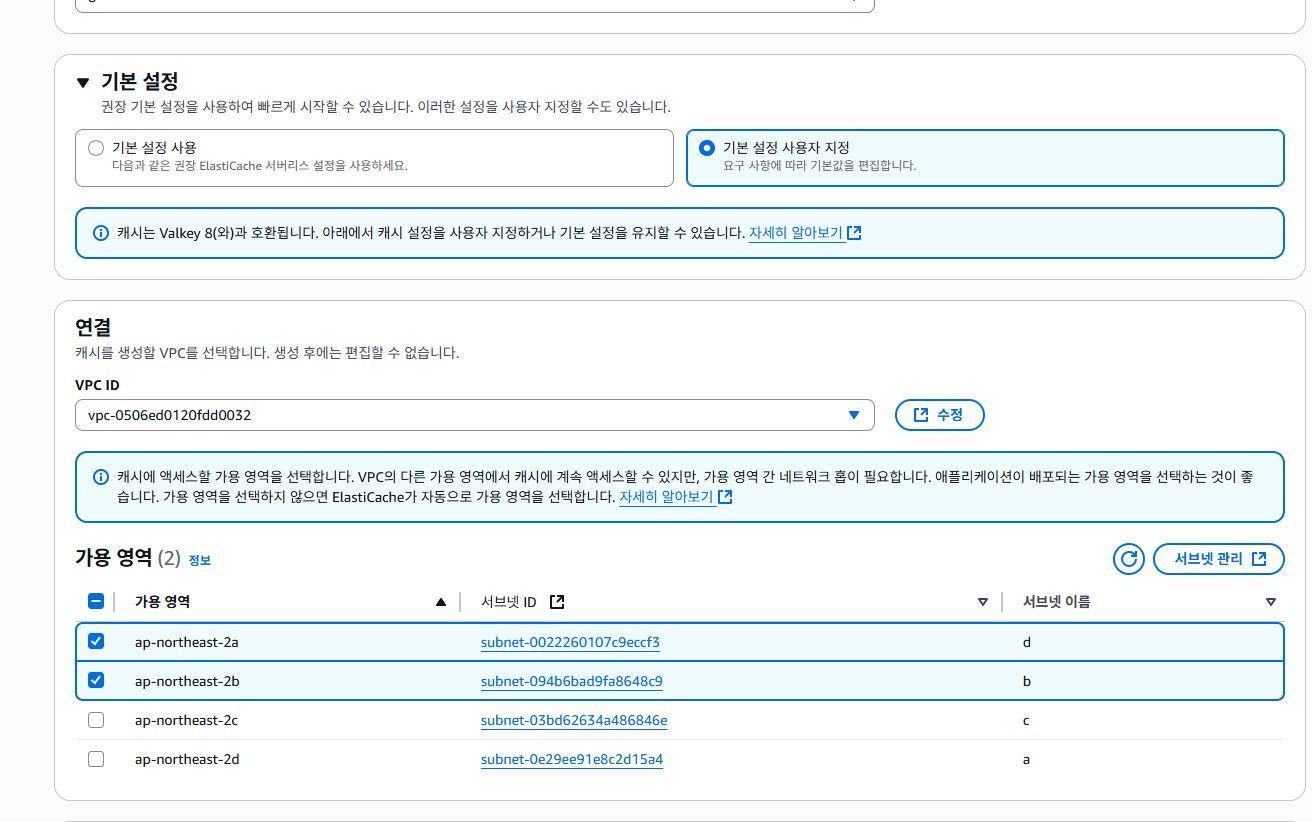The image size is (1312, 822).
Task: Click the ap-northeast-2c zone text
Action: (187, 720)
